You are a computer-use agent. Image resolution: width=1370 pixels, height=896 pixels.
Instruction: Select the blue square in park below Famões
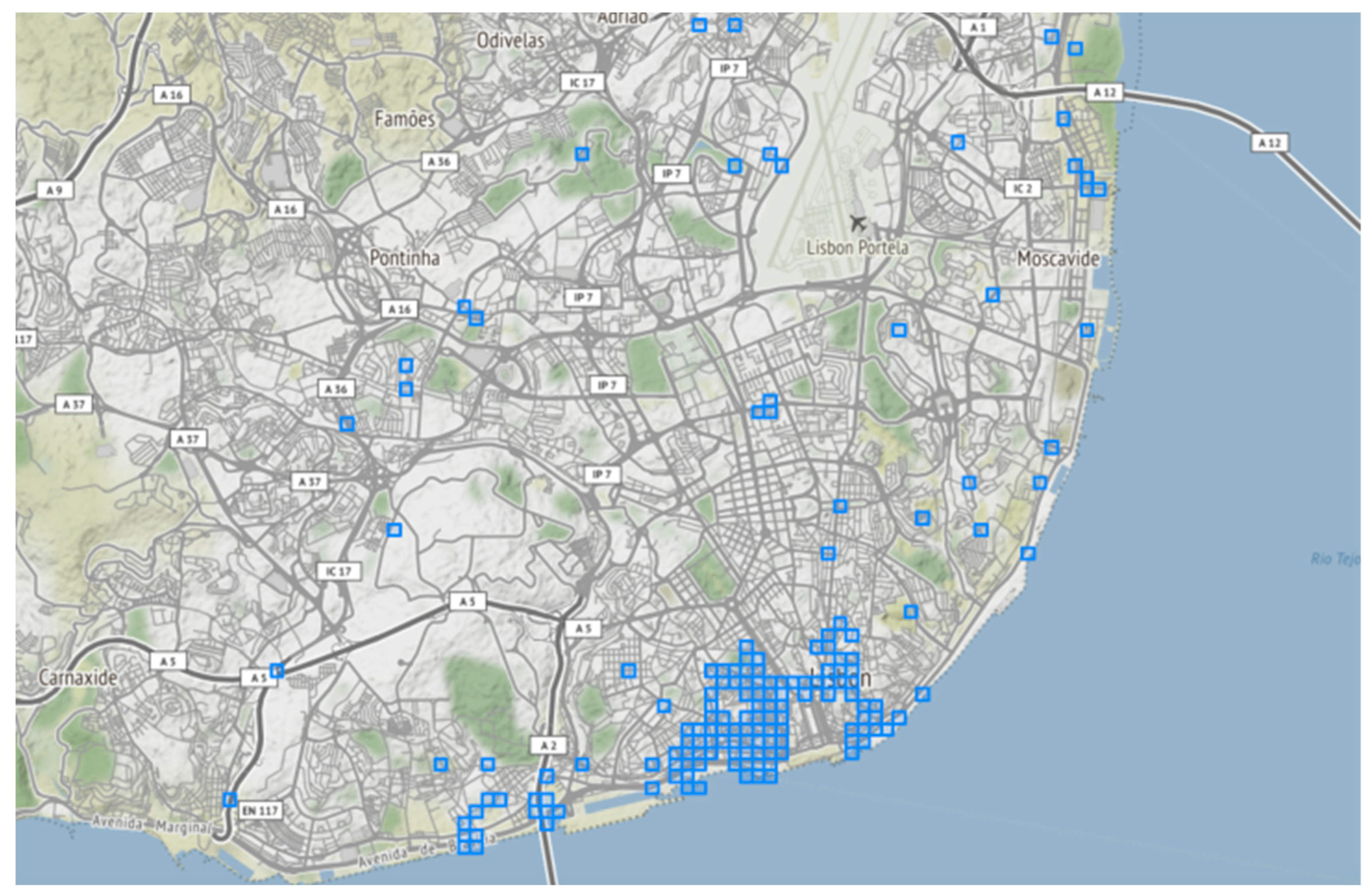click(582, 154)
